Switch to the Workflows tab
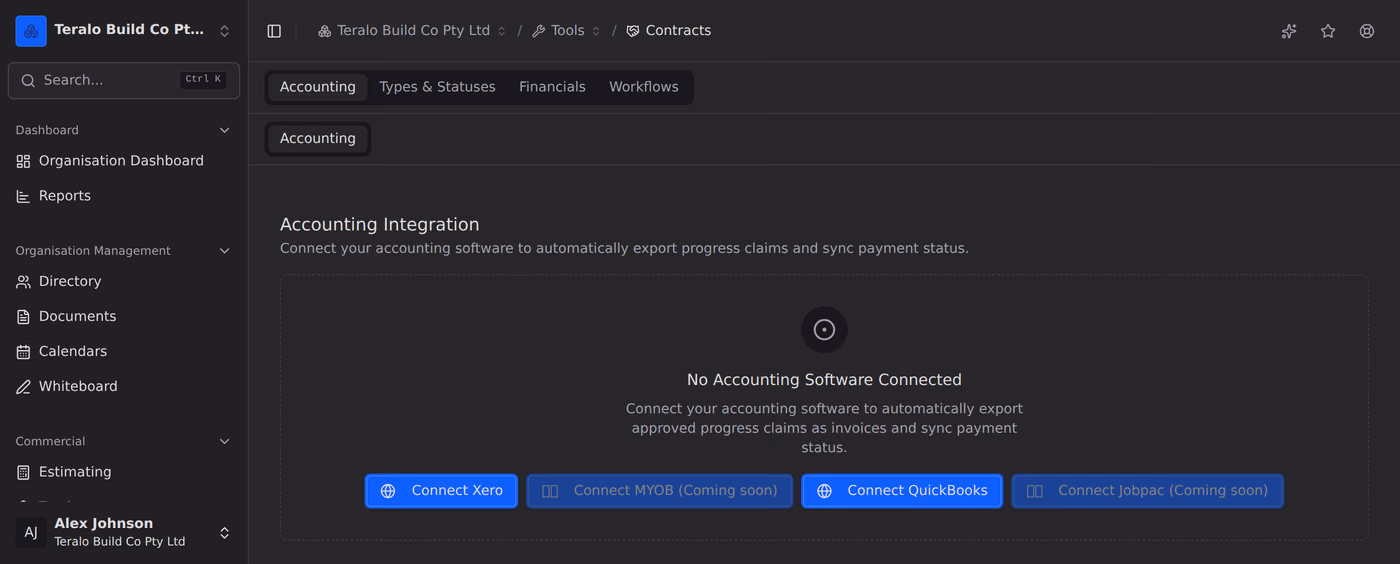Image resolution: width=1400 pixels, height=564 pixels. [644, 87]
